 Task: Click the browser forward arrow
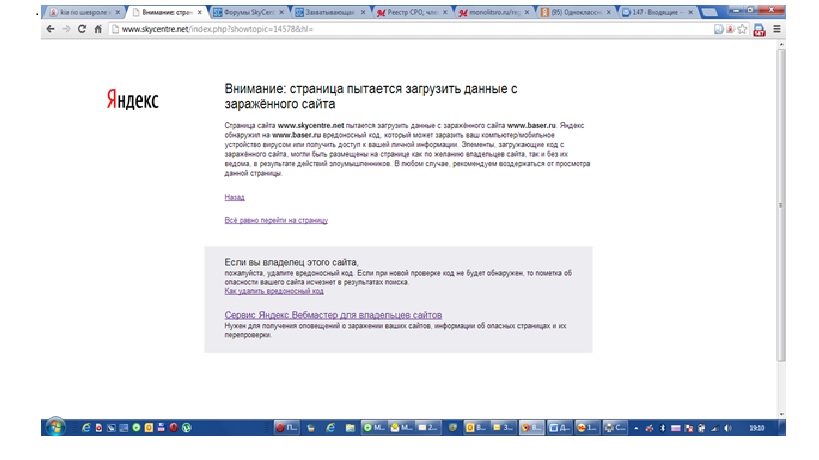pos(66,29)
